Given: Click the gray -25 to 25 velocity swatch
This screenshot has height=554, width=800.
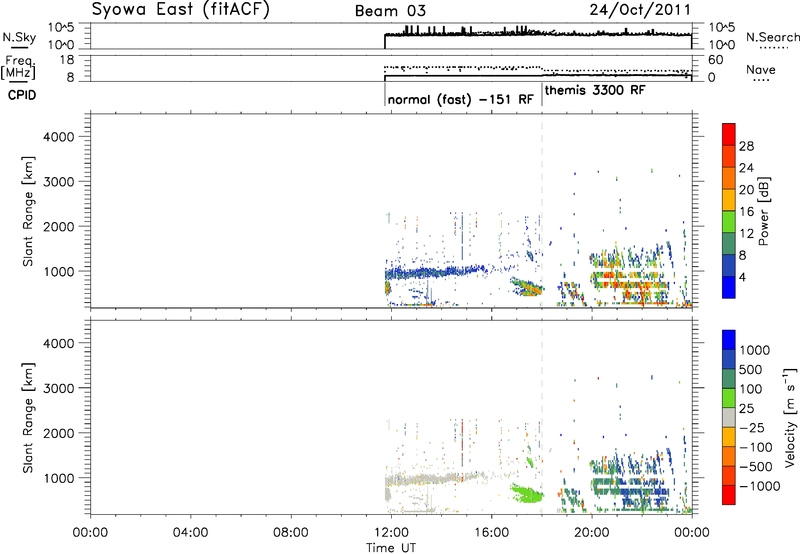Looking at the screenshot, I should pyautogui.click(x=729, y=417).
